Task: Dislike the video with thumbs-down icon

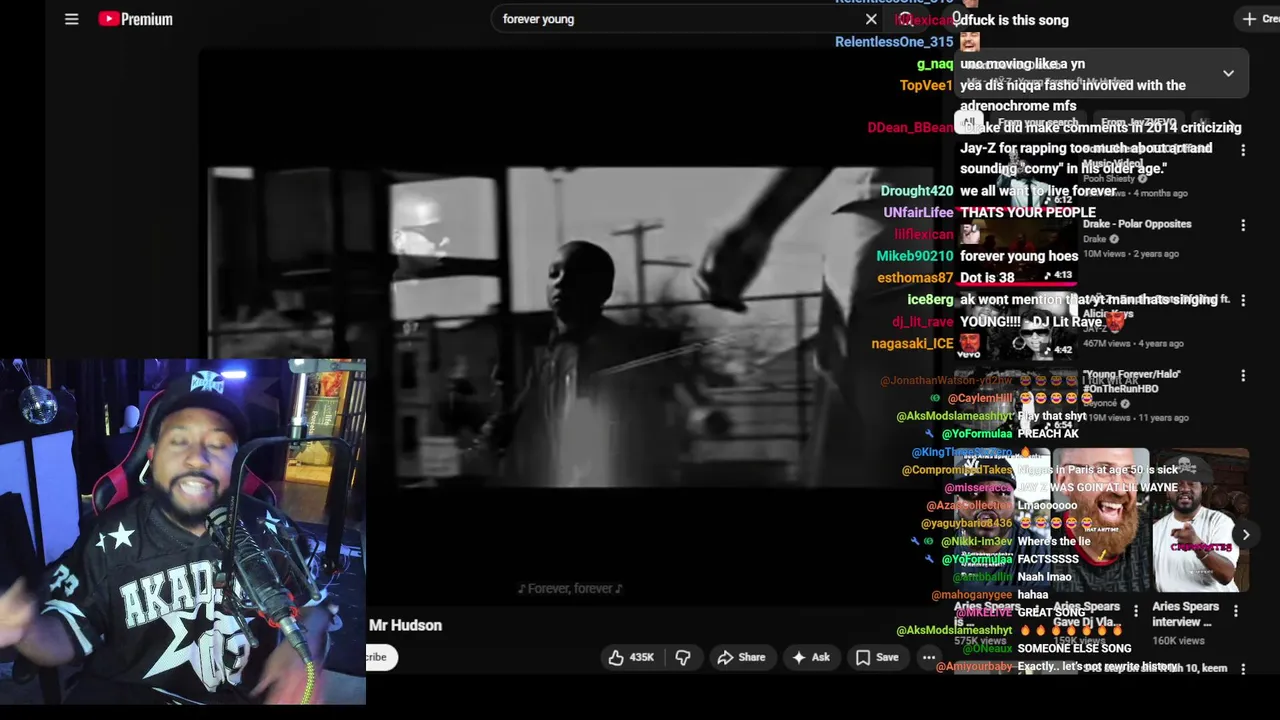Action: point(683,657)
